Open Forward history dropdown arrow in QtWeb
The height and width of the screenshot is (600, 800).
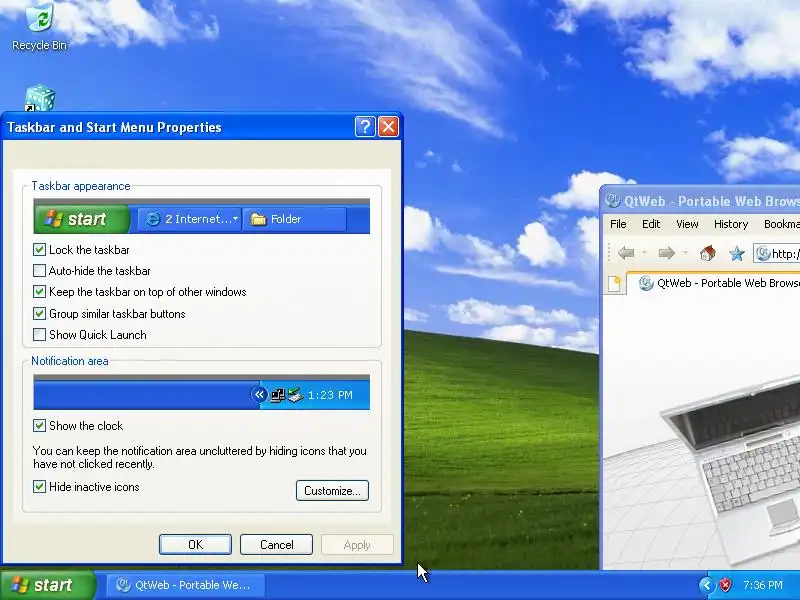pos(685,253)
